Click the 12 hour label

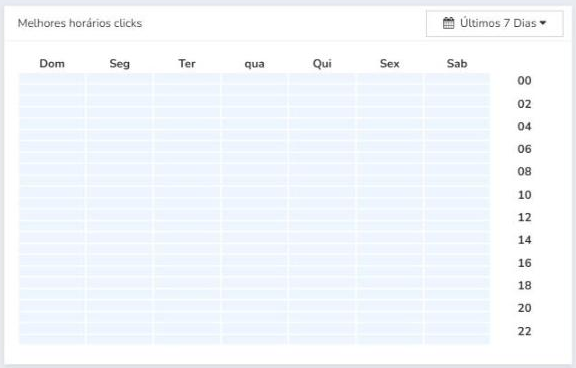524,217
